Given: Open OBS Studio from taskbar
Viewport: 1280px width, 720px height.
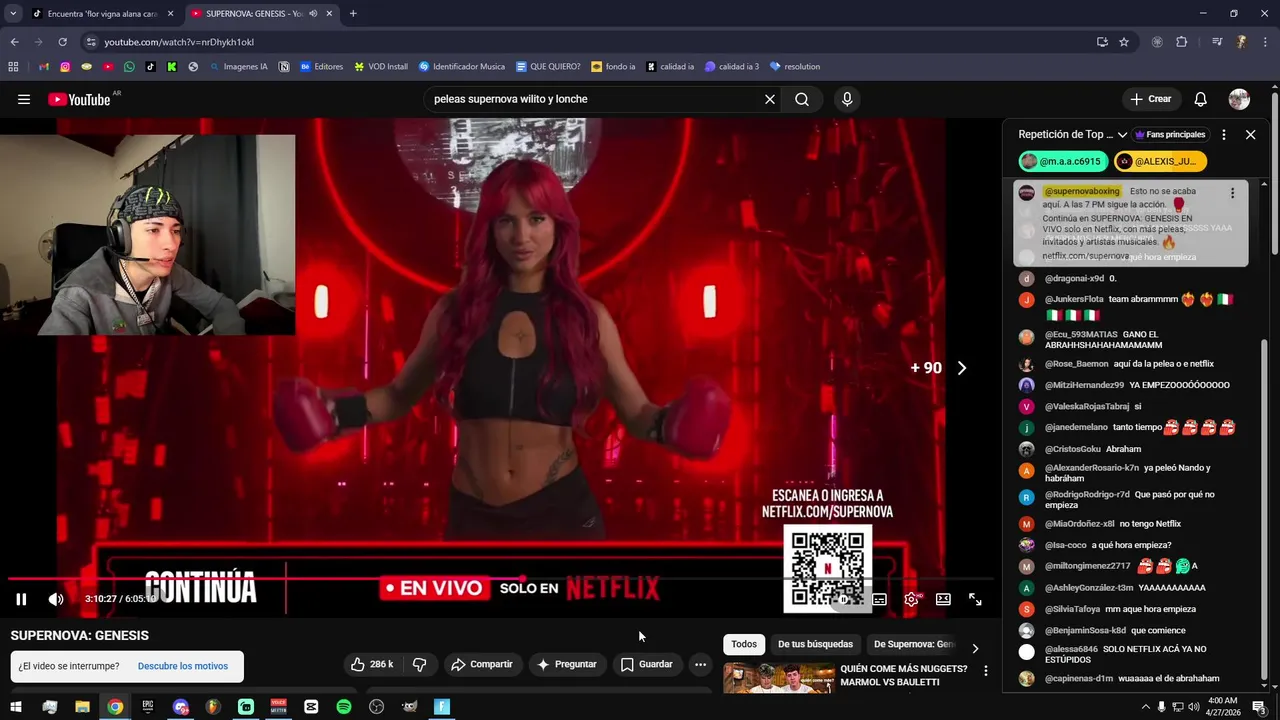Looking at the screenshot, I should pyautogui.click(x=377, y=707).
